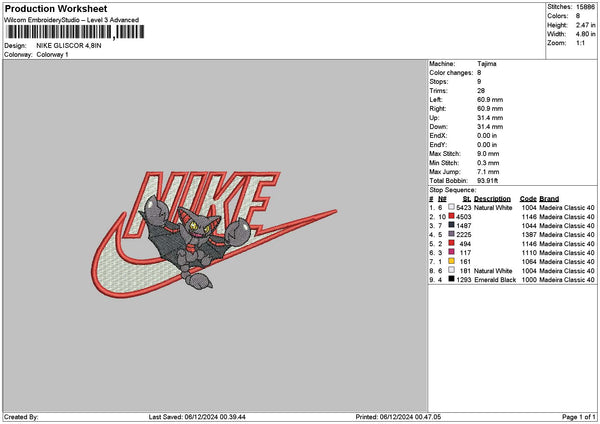600x424 pixels.
Task: Select the Emerald Black swatch in stop 9
Action: pos(452,279)
